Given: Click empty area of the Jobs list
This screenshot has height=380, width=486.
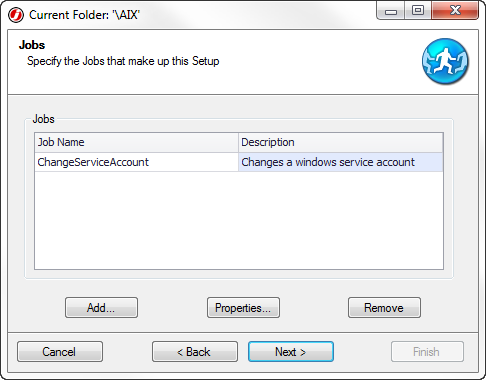Looking at the screenshot, I should [x=239, y=220].
